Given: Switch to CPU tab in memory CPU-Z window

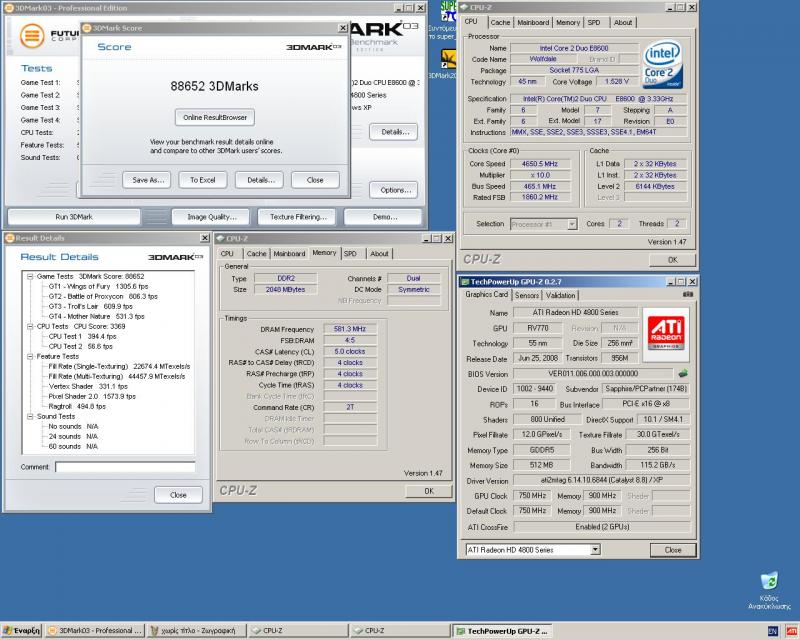Looking at the screenshot, I should (x=227, y=254).
